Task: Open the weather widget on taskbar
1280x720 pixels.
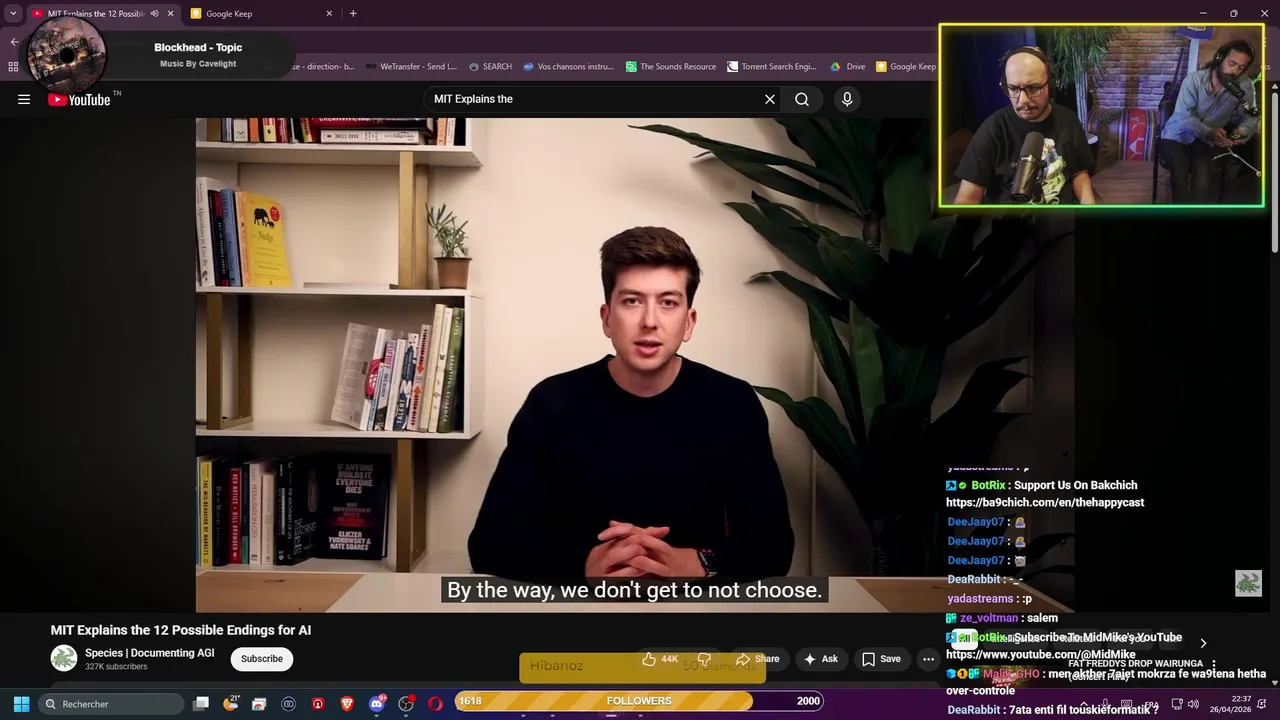Action: (x=231, y=704)
